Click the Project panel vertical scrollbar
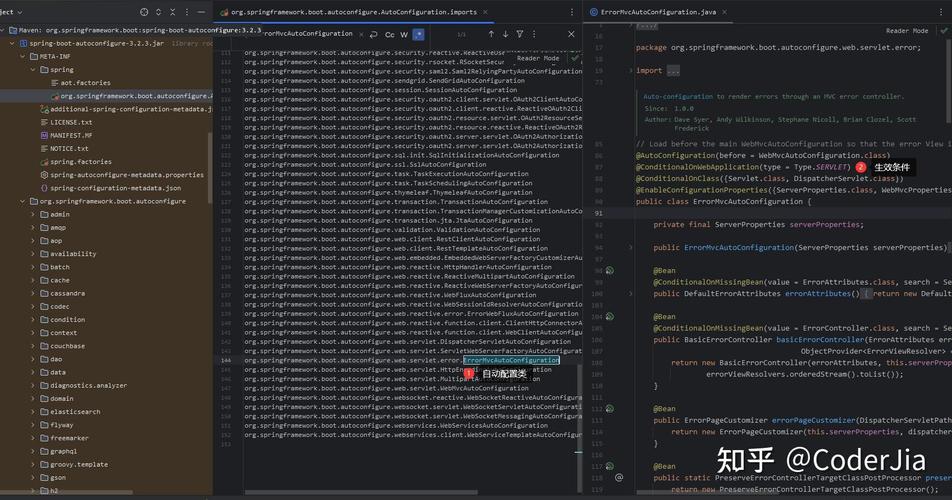Viewport: 952px width, 500px height. coord(210,169)
